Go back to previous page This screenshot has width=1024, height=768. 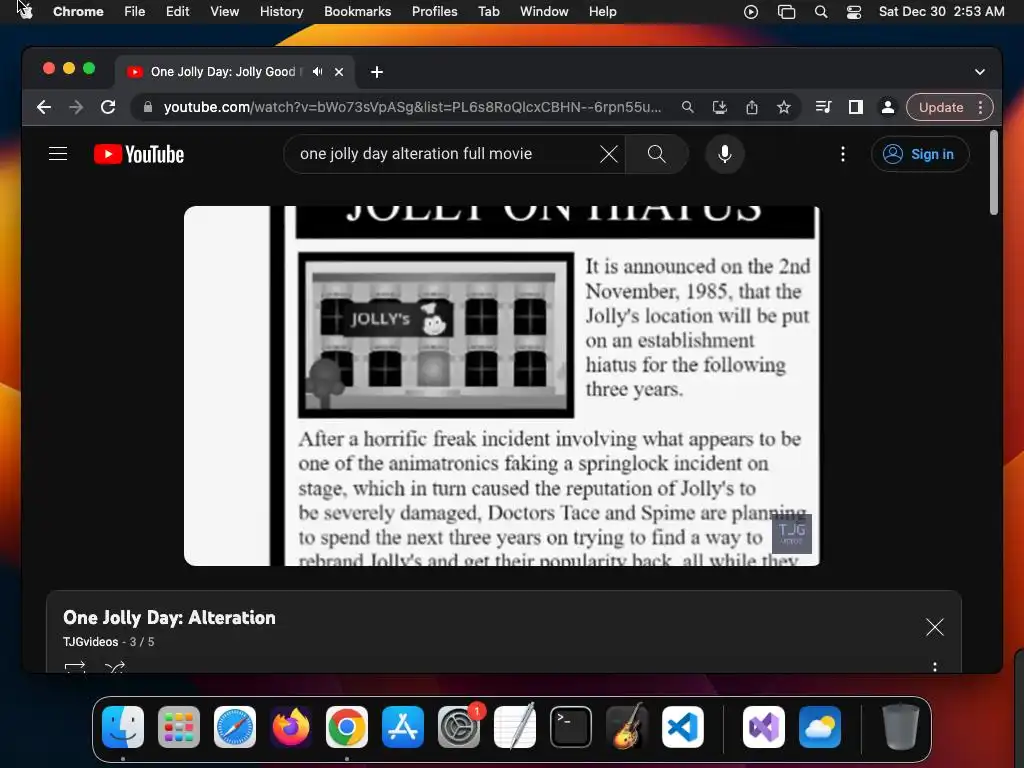click(44, 107)
